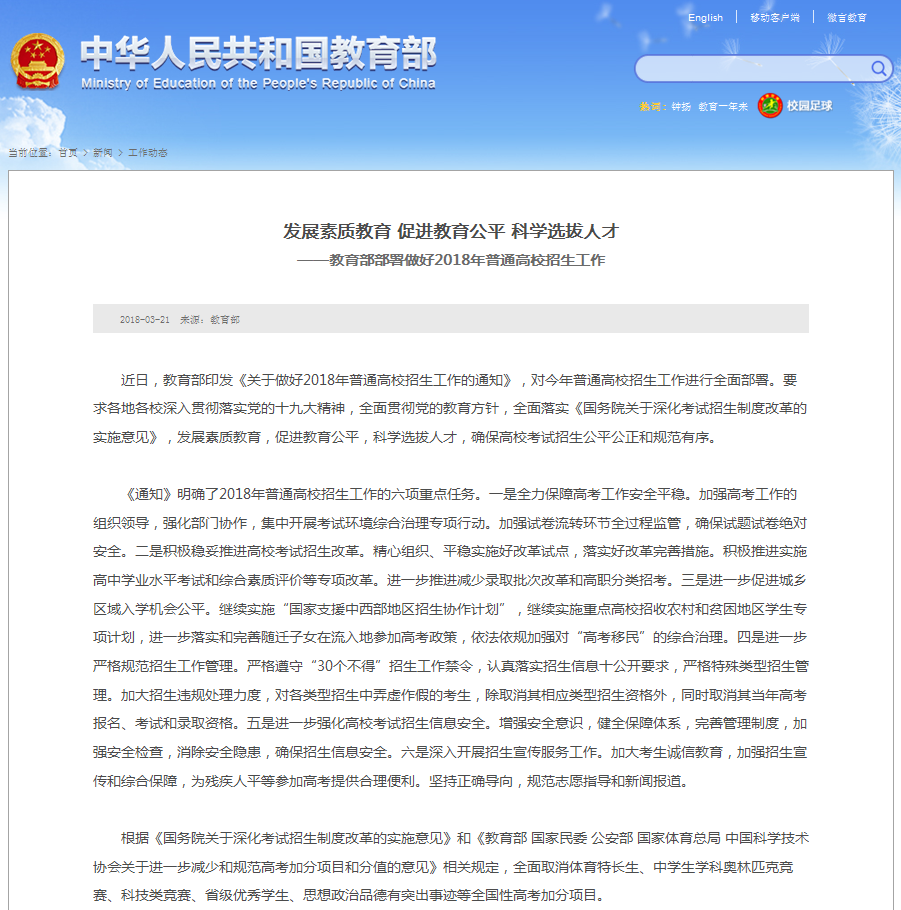
Task: Click the source label 来源：教育部
Action: [210, 319]
